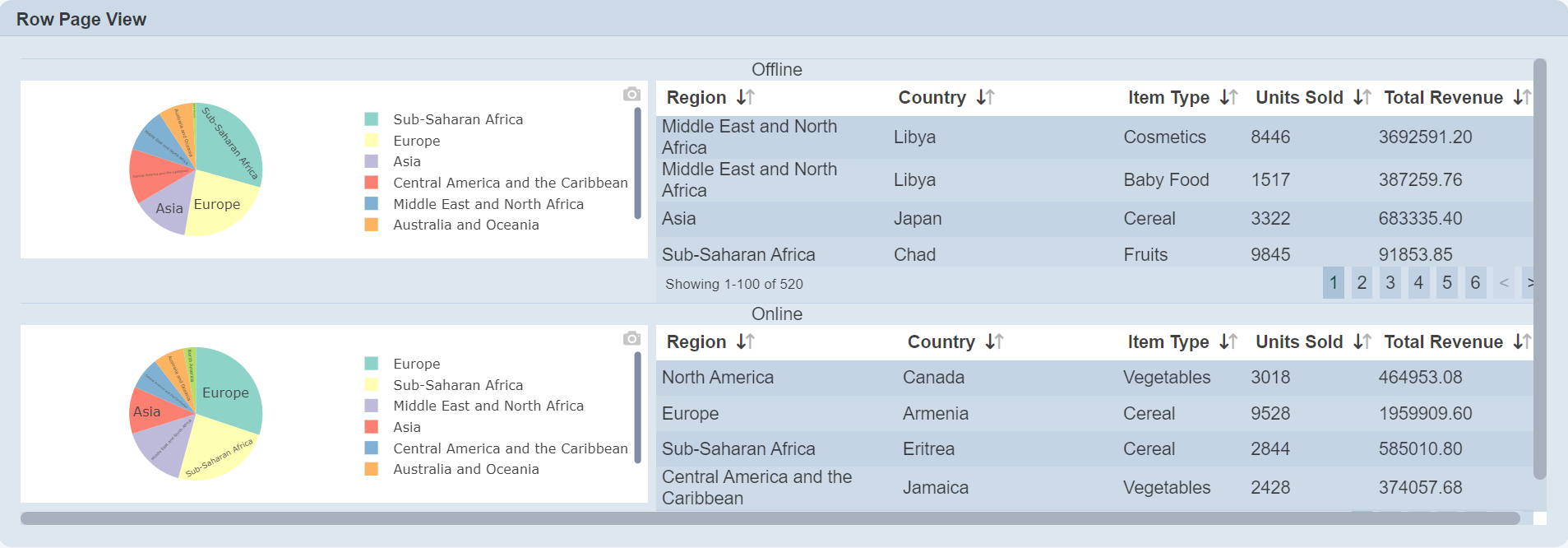Sort Online table by Units Sold
Image resolution: width=1568 pixels, height=548 pixels.
pos(1362,342)
